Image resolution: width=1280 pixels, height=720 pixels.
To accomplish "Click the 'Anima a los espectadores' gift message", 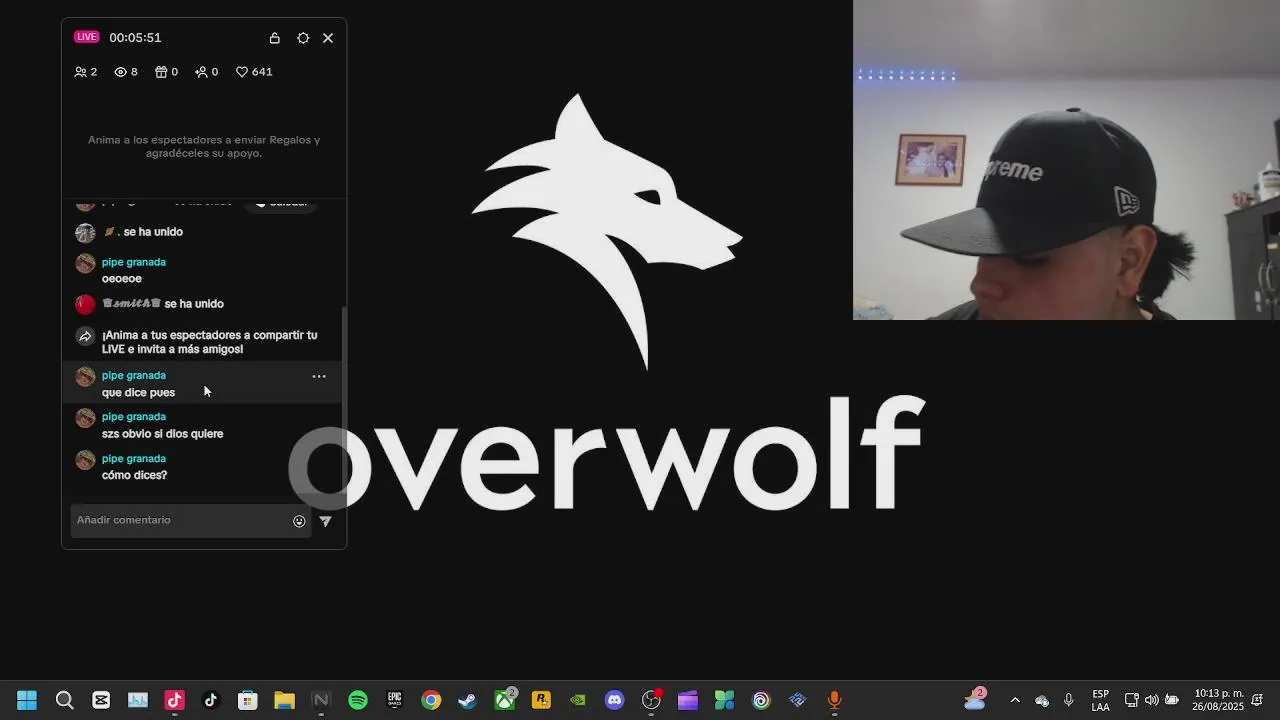I will pos(204,147).
